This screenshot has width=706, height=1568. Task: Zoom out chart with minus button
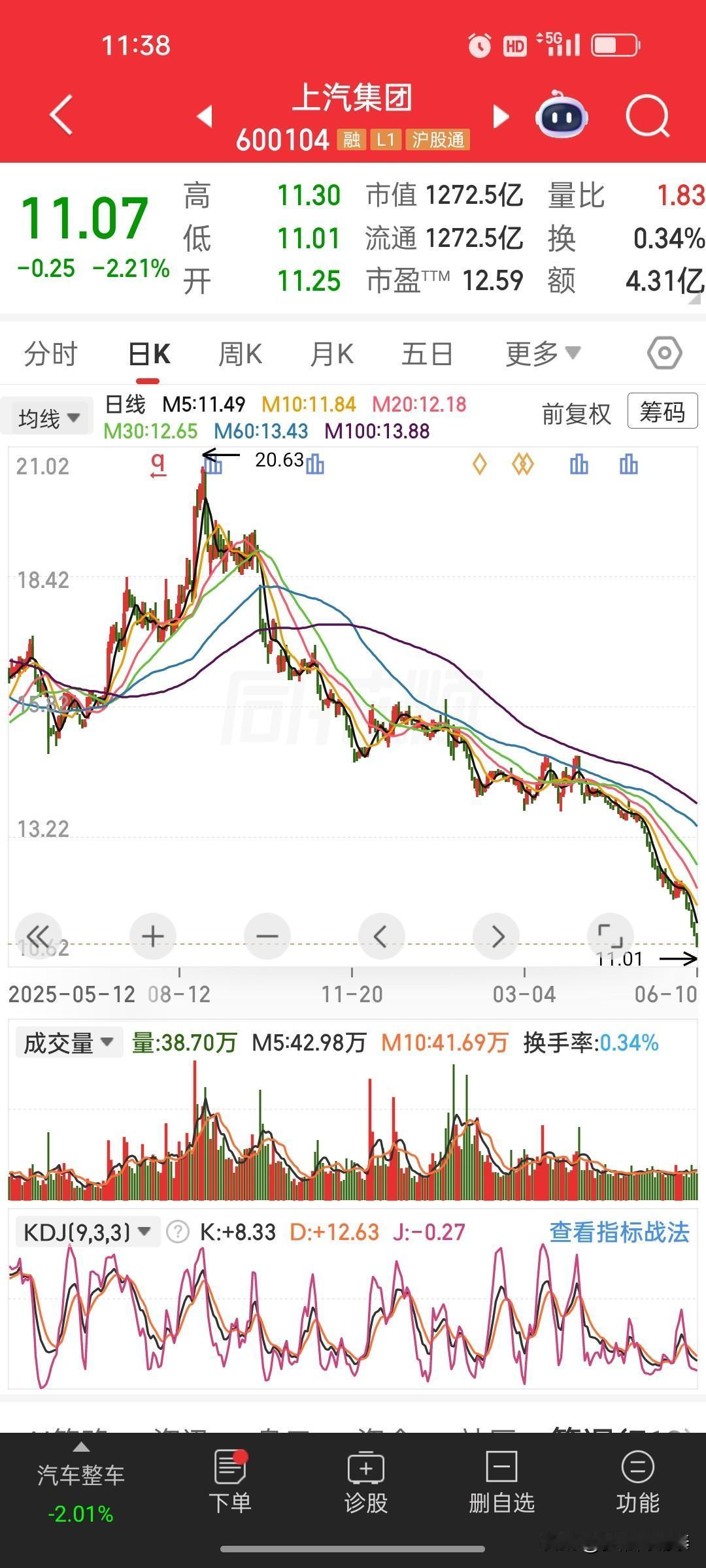click(x=267, y=936)
